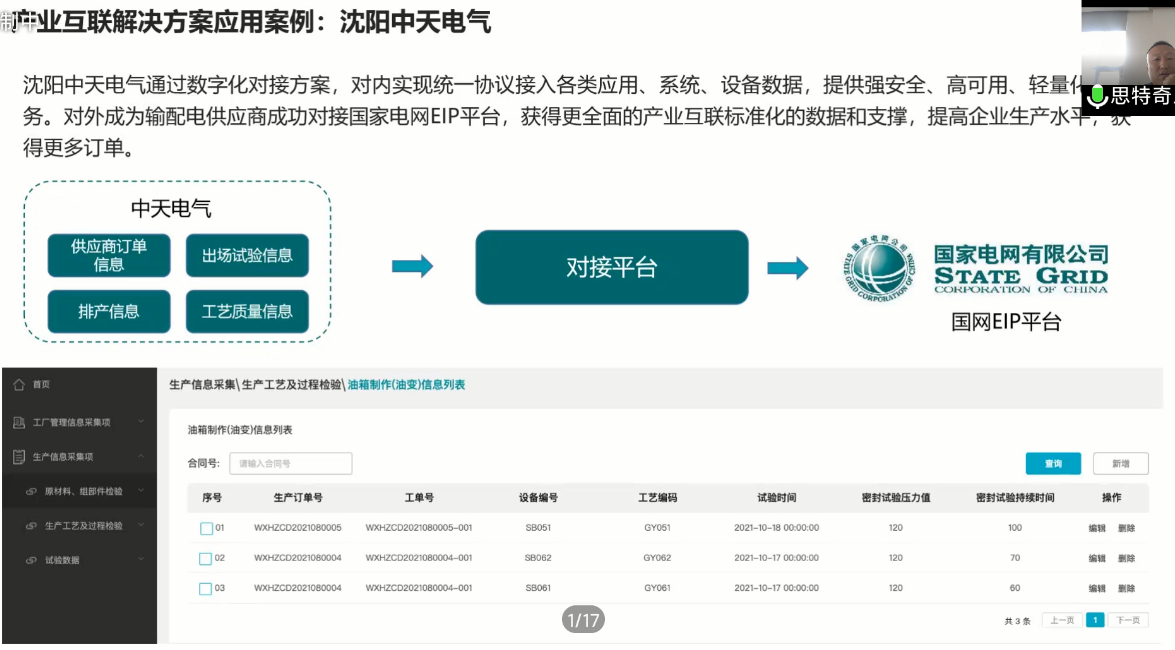Expand the 试验数据 submenu chevron
The image size is (1175, 650).
point(141,559)
